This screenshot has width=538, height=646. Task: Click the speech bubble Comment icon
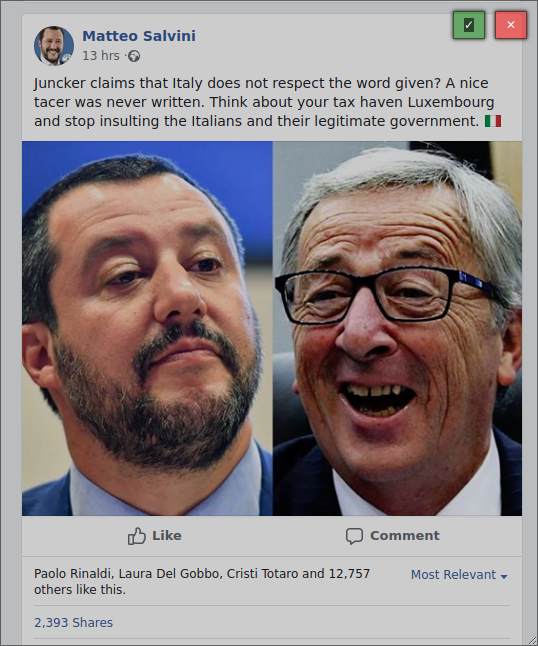coord(354,536)
